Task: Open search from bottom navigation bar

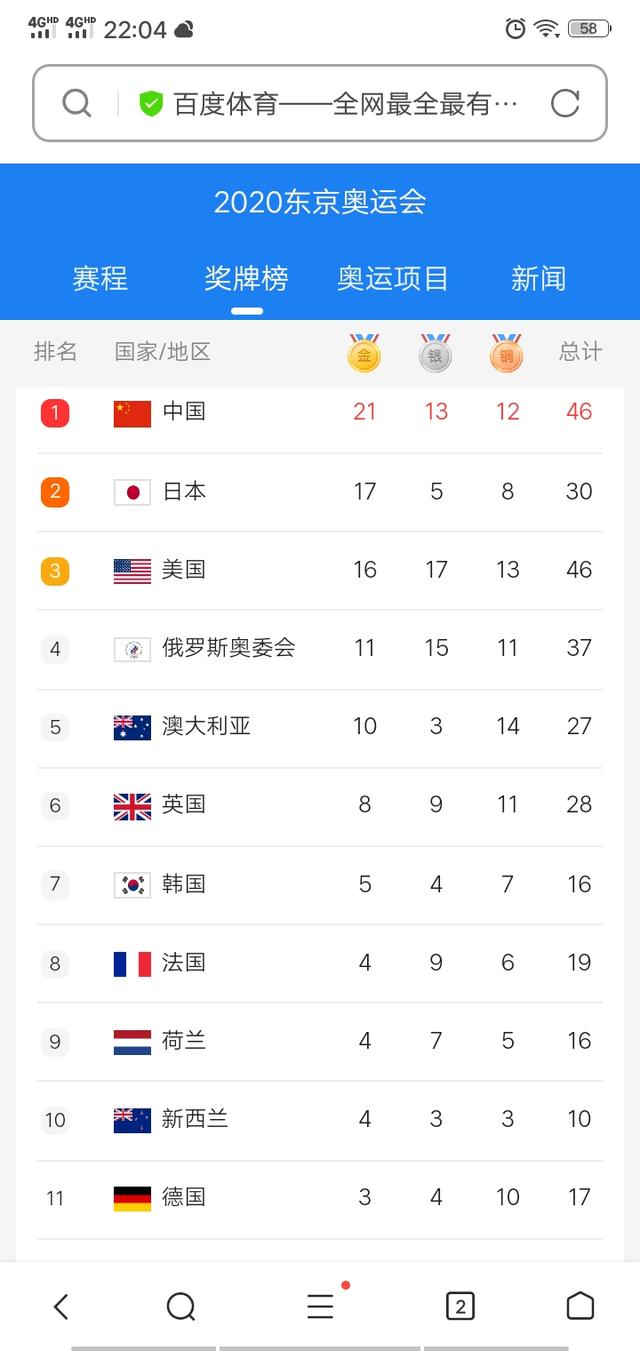Action: coord(181,1306)
